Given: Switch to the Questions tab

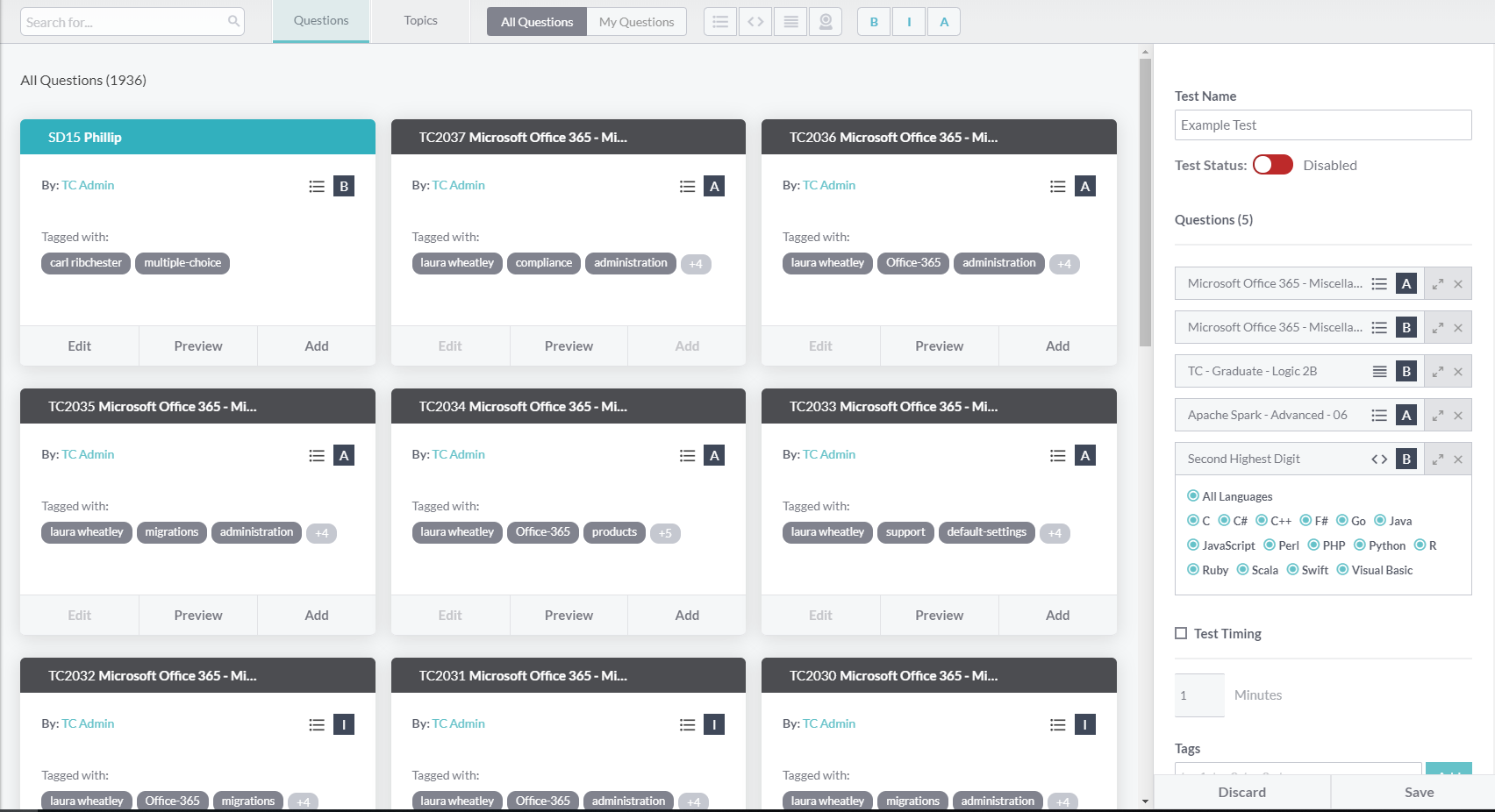Looking at the screenshot, I should pos(321,21).
